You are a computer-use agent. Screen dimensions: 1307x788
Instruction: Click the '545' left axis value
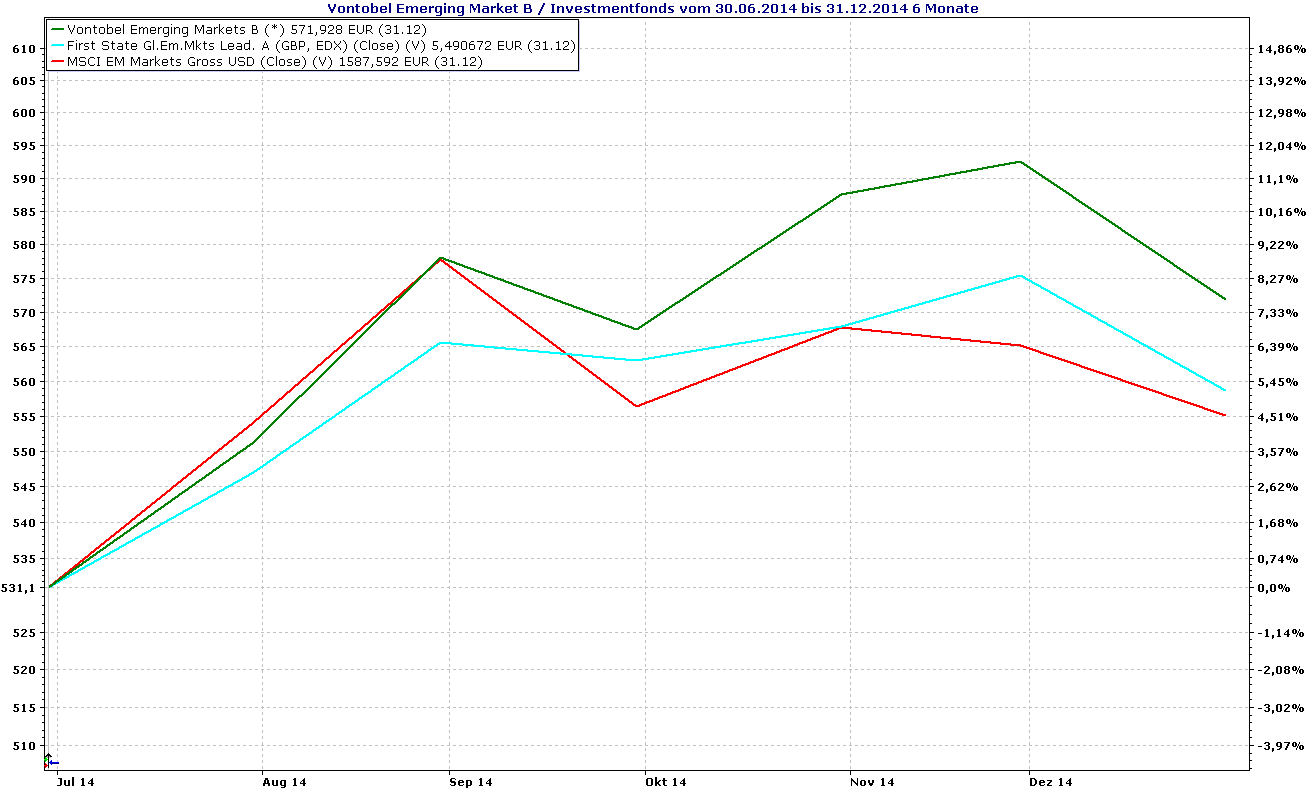pyautogui.click(x=25, y=487)
